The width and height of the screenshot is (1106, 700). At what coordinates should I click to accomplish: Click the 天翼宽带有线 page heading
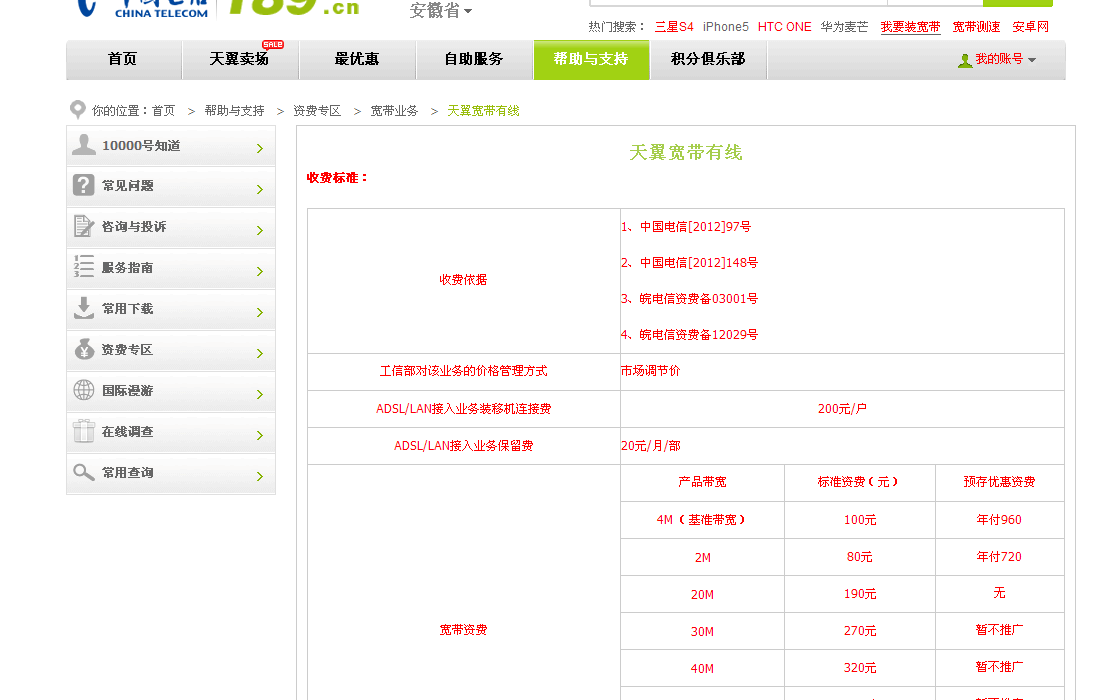click(686, 152)
